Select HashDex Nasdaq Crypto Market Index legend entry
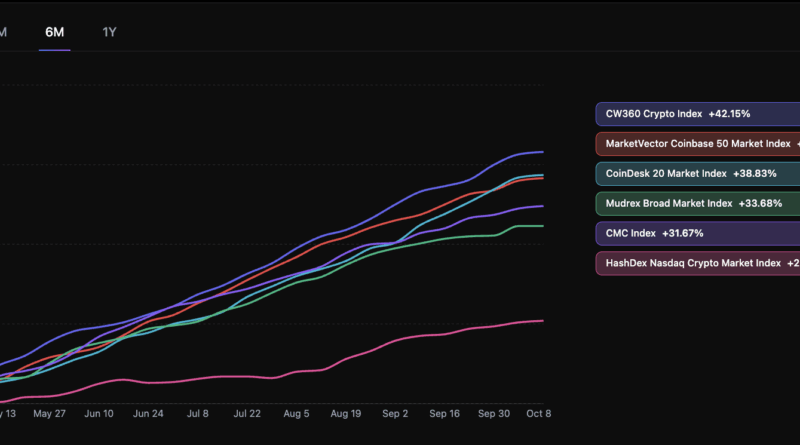 [697, 264]
